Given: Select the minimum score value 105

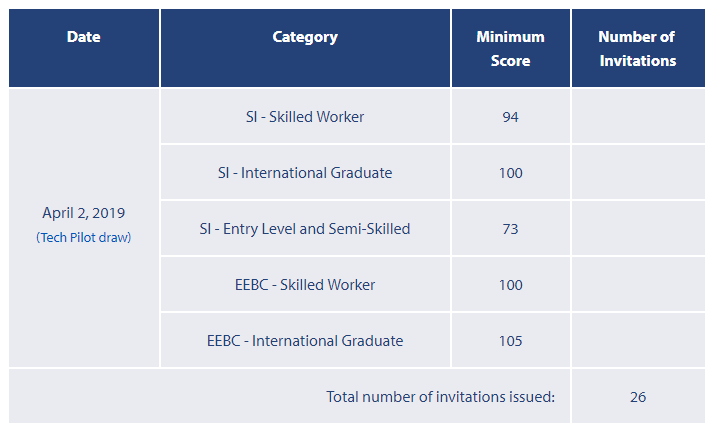Looking at the screenshot, I should (510, 341).
